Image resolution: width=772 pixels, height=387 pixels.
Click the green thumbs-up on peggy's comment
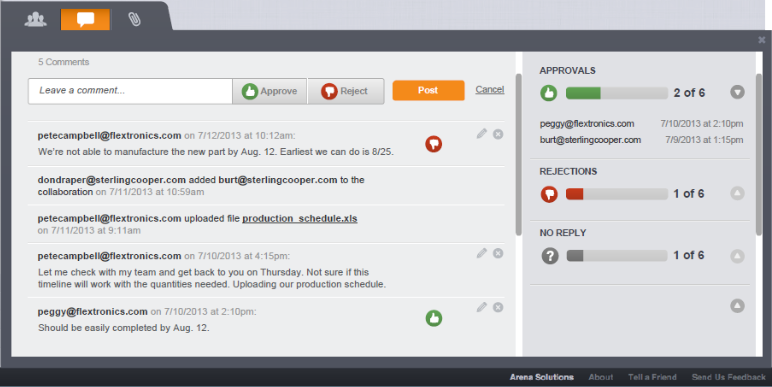[x=434, y=318]
